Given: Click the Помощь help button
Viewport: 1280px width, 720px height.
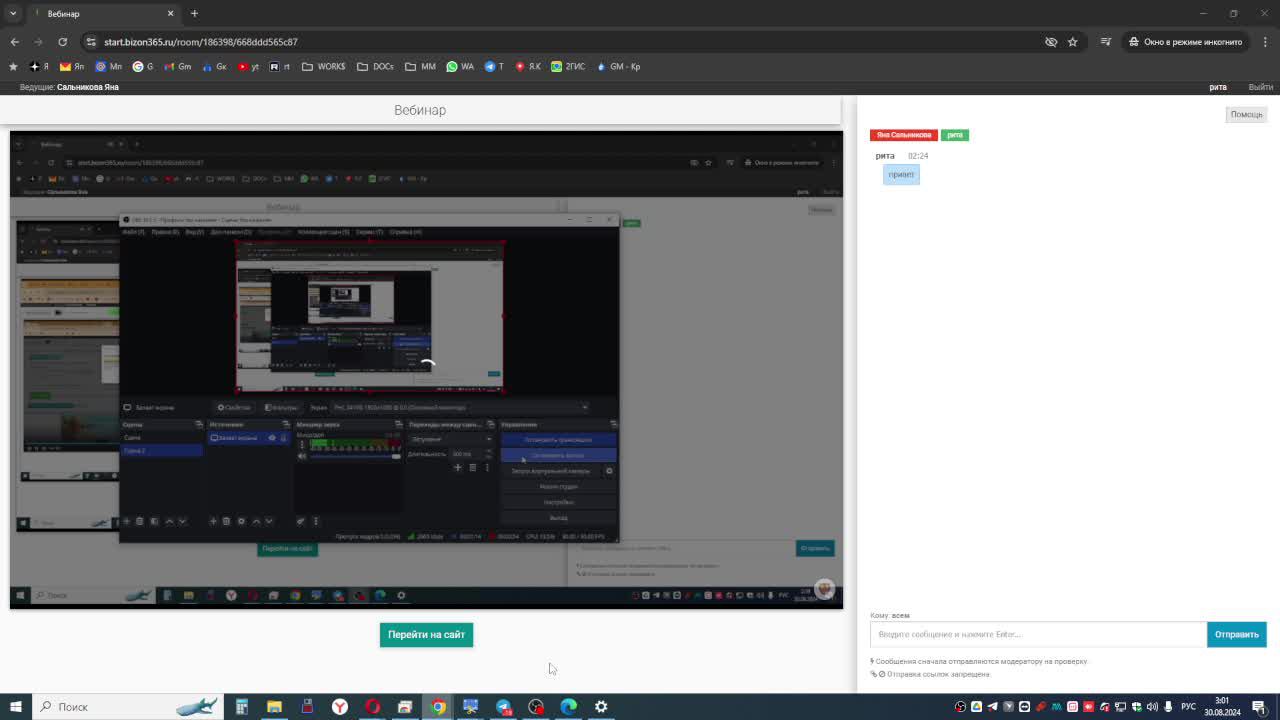Looking at the screenshot, I should coord(1246,115).
